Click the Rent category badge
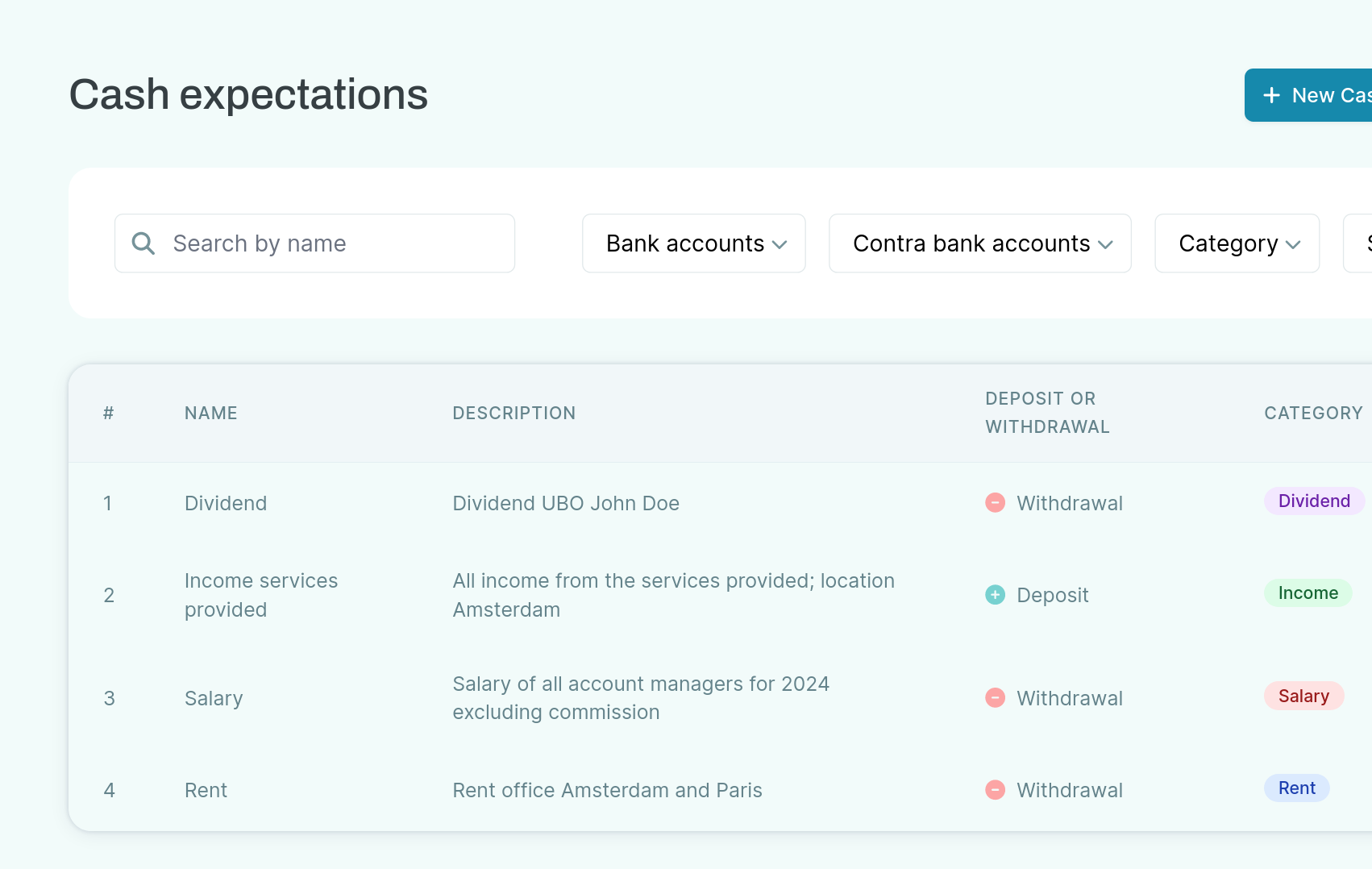The image size is (1372, 869). 1296,788
